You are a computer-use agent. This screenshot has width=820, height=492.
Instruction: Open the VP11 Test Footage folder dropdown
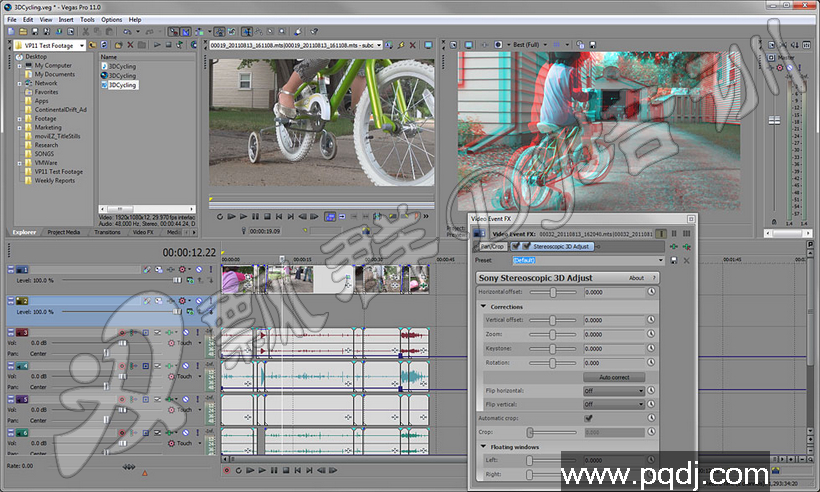tap(82, 45)
